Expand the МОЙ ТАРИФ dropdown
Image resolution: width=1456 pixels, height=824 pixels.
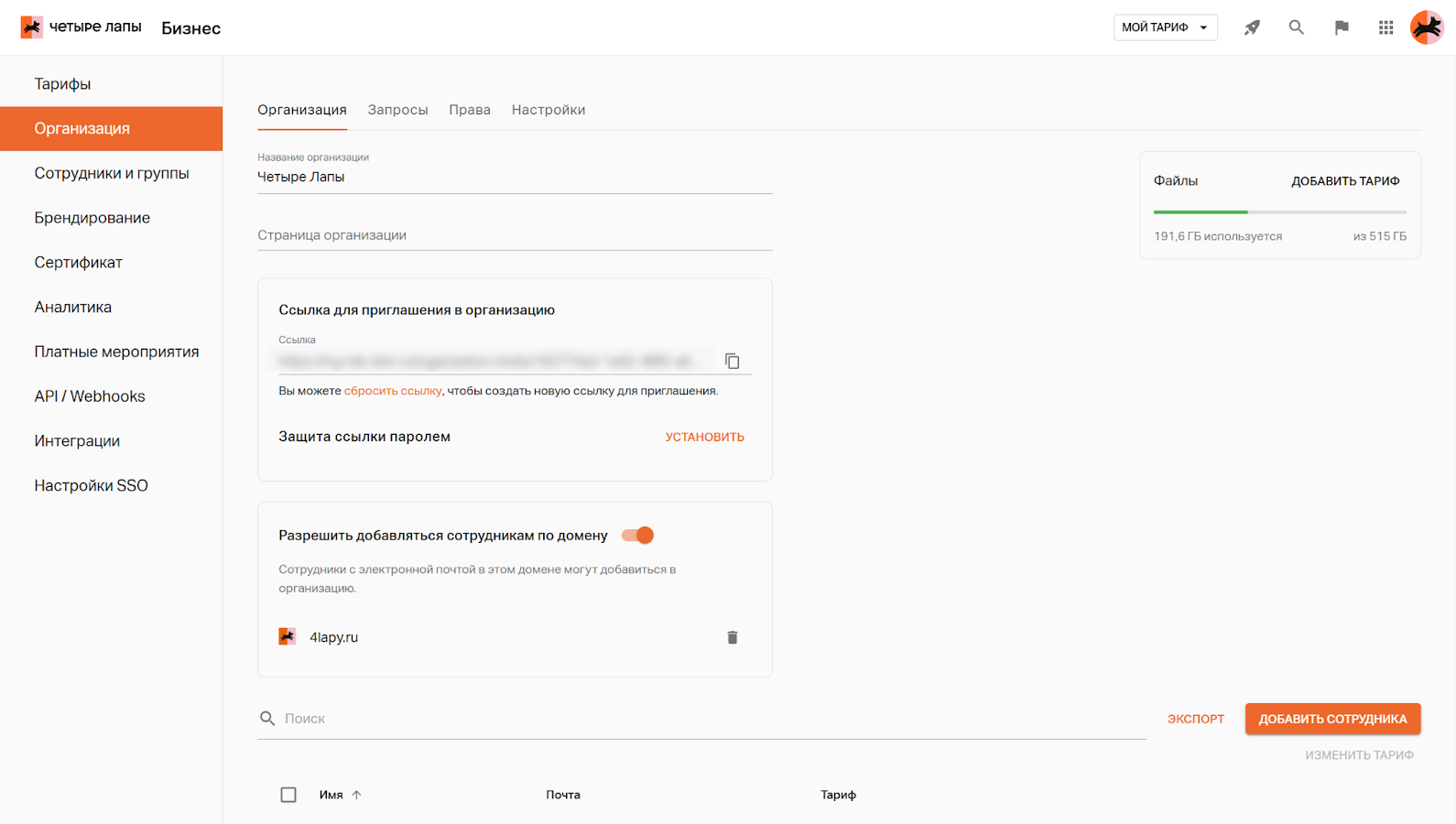pos(1166,27)
